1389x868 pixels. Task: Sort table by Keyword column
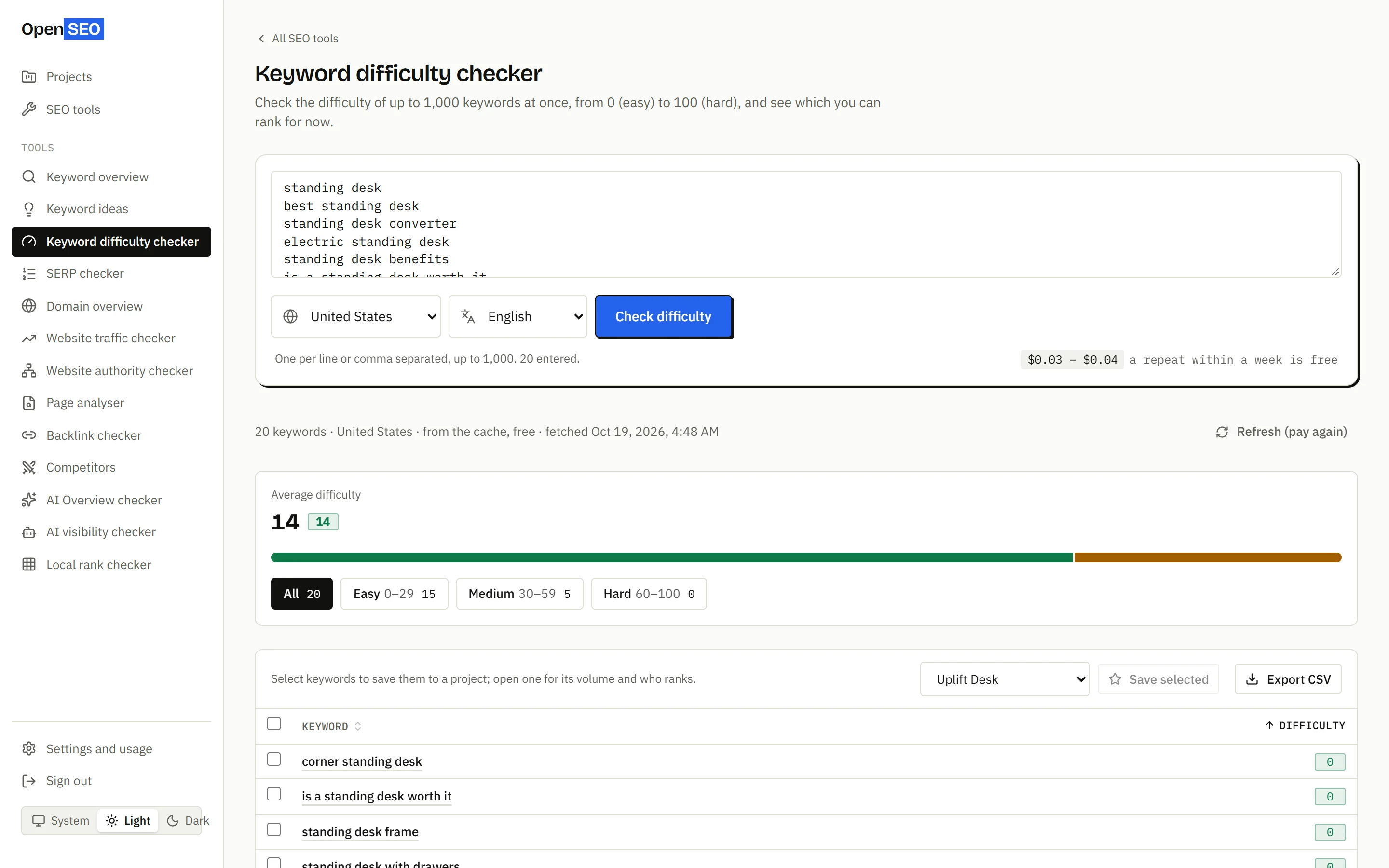tap(331, 726)
